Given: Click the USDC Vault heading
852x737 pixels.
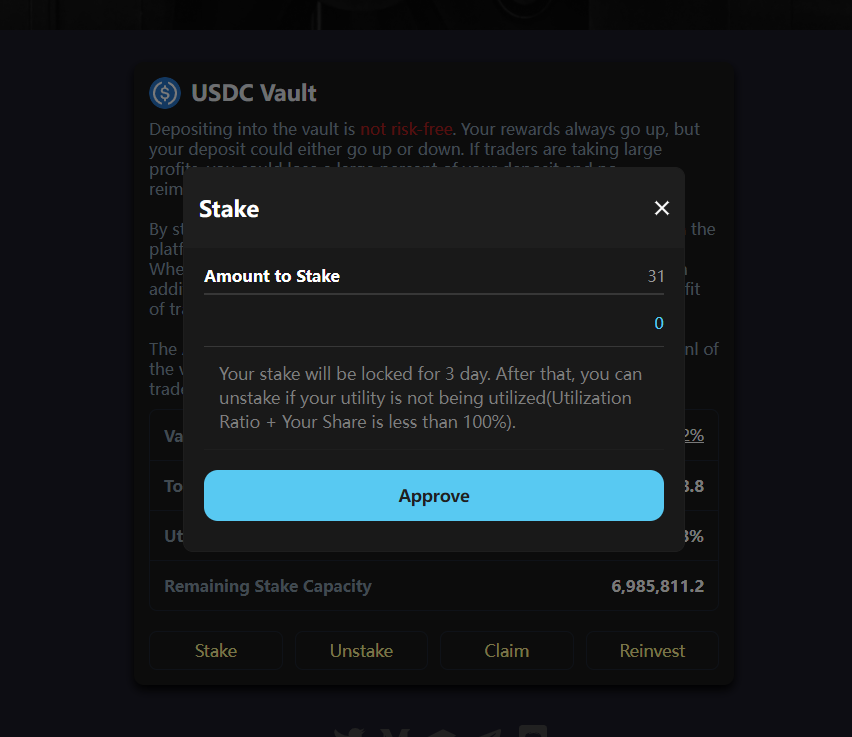Looking at the screenshot, I should (x=254, y=93).
